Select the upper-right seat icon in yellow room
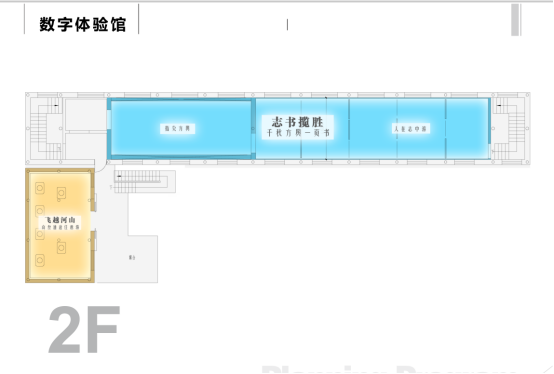Screen dimensions: 554x374 pos(61,193)
